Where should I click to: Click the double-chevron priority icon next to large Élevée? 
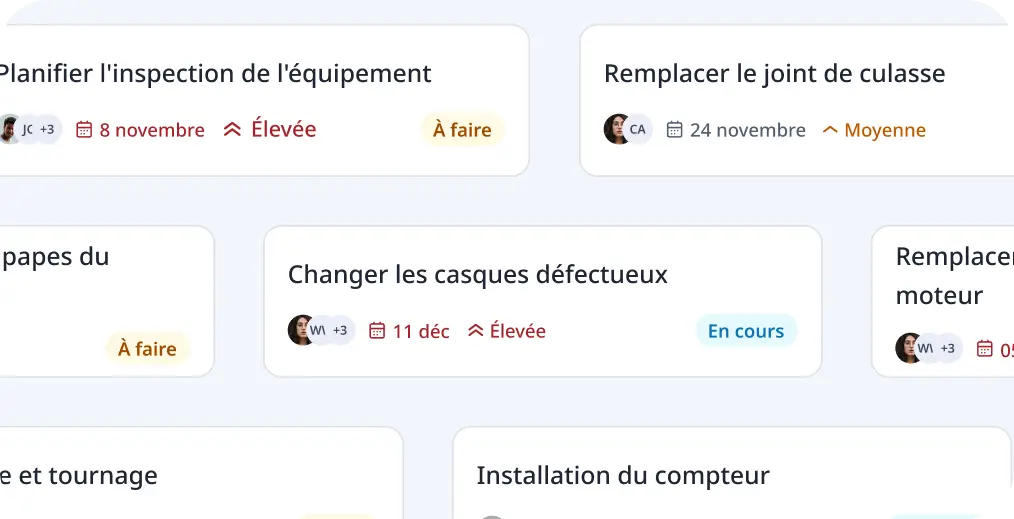tap(232, 129)
